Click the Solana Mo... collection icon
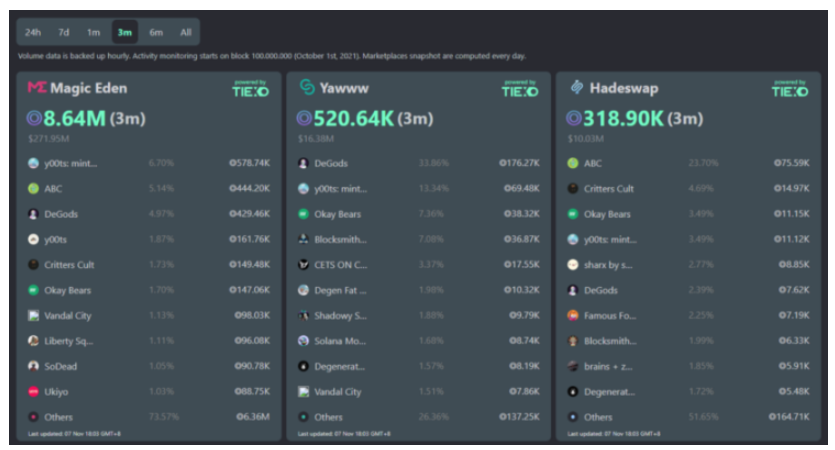The width and height of the screenshot is (835, 450). click(x=304, y=341)
